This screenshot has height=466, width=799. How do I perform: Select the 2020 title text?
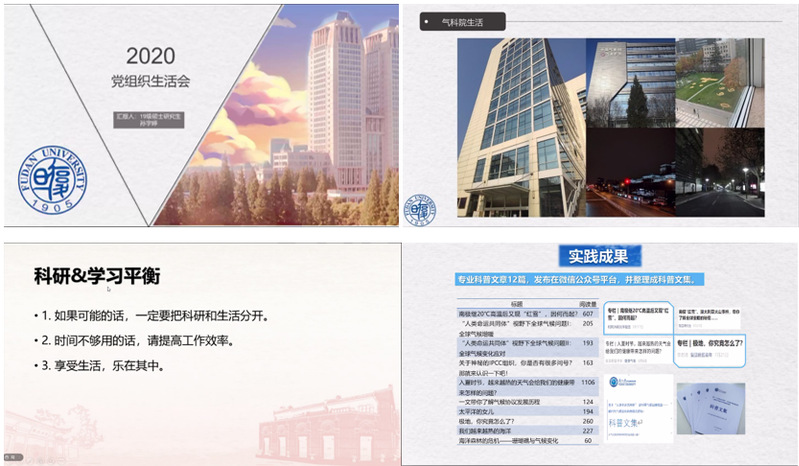pos(150,56)
